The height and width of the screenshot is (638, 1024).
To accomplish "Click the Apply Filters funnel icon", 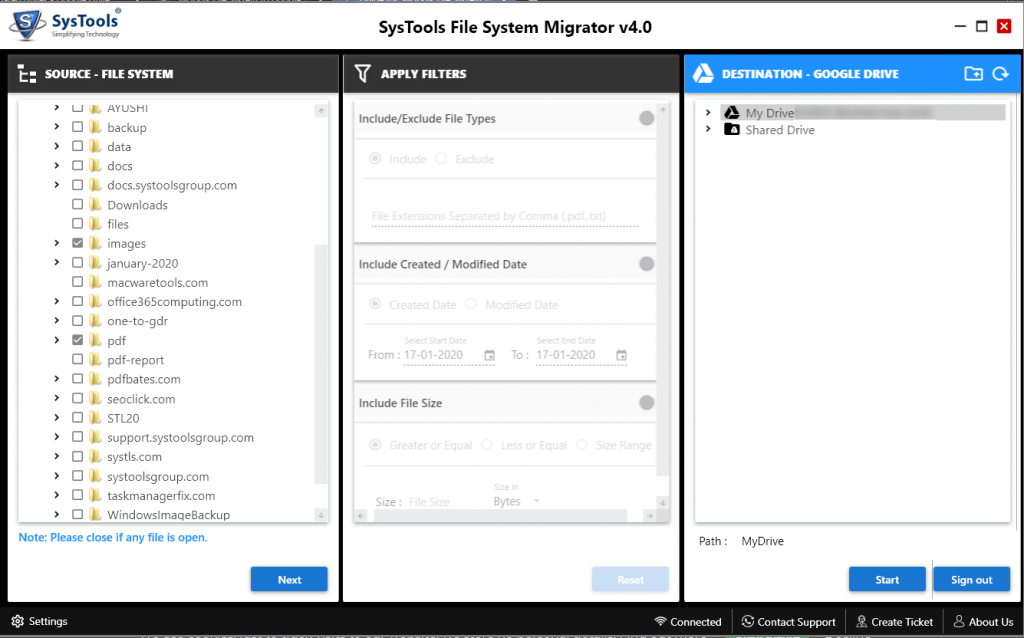I will tap(361, 73).
